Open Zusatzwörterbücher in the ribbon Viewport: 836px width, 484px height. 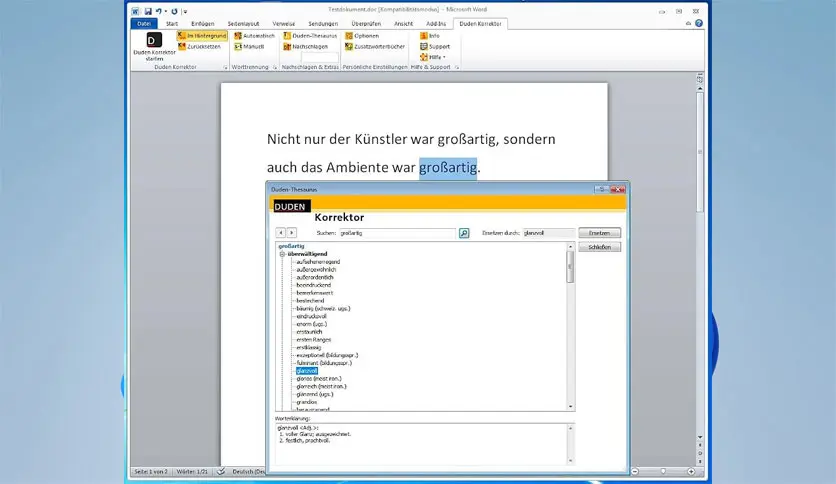coord(375,46)
